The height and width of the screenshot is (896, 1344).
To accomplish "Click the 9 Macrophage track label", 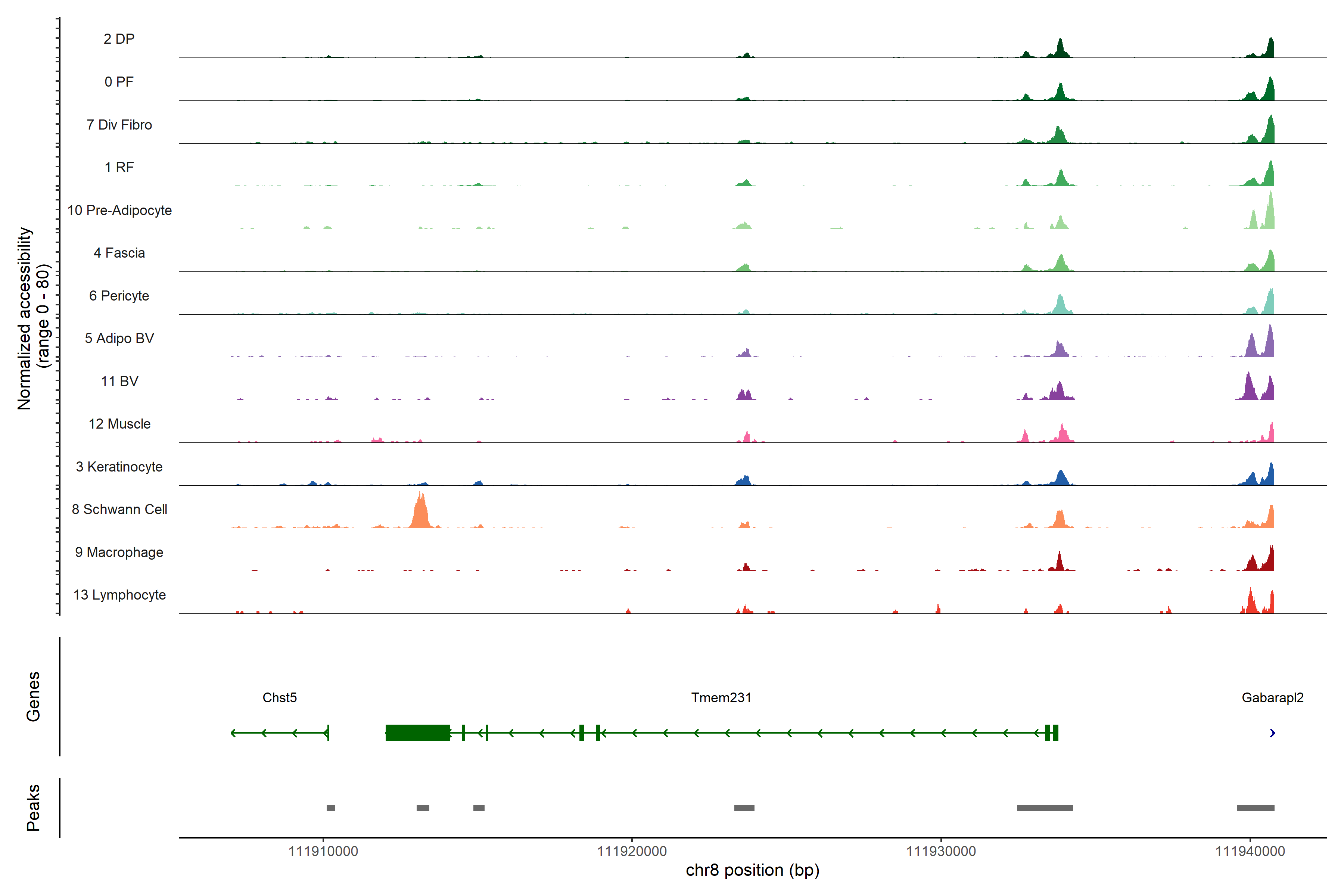I will click(119, 552).
